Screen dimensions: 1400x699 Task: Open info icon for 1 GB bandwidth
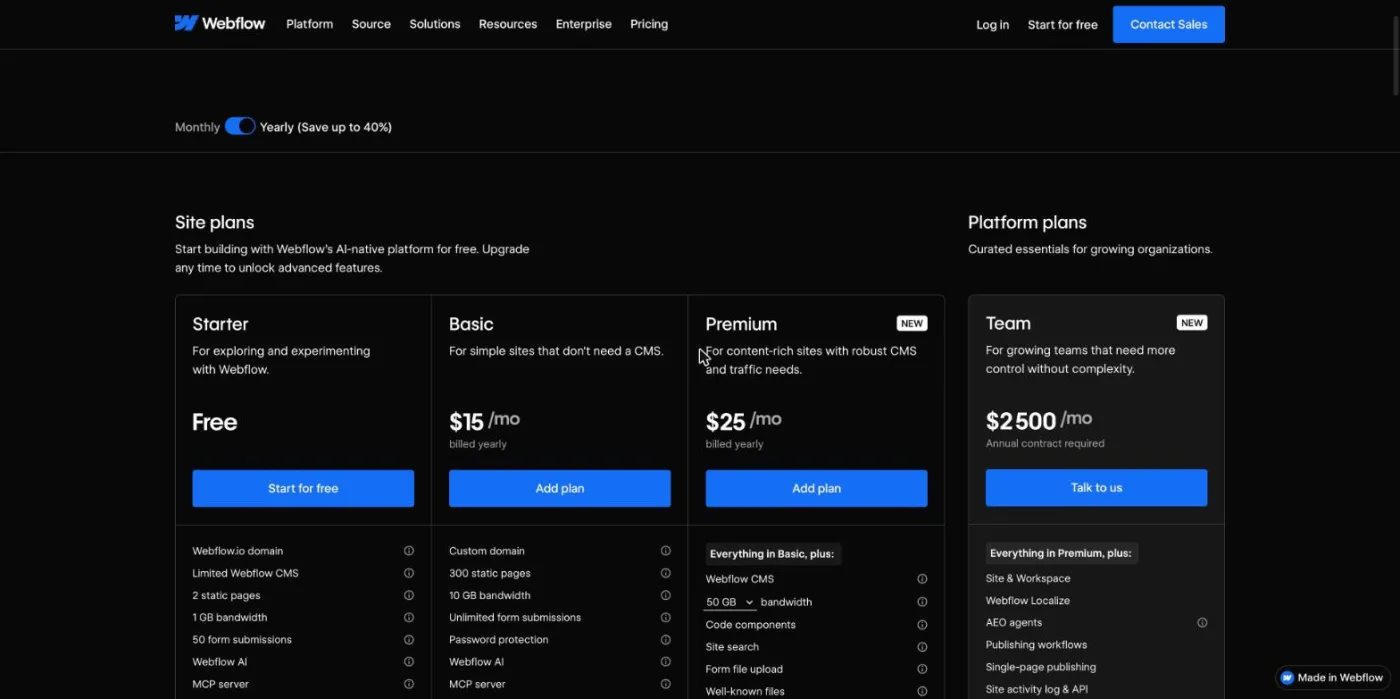pyautogui.click(x=409, y=617)
